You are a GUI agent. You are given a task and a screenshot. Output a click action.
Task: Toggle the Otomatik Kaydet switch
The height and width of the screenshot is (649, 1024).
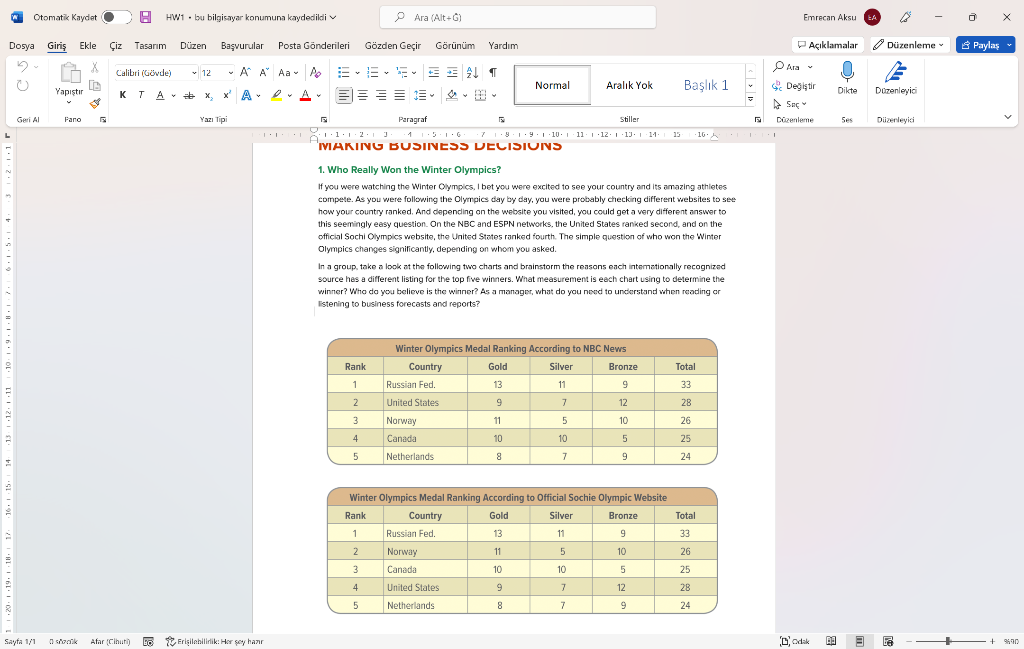[116, 17]
